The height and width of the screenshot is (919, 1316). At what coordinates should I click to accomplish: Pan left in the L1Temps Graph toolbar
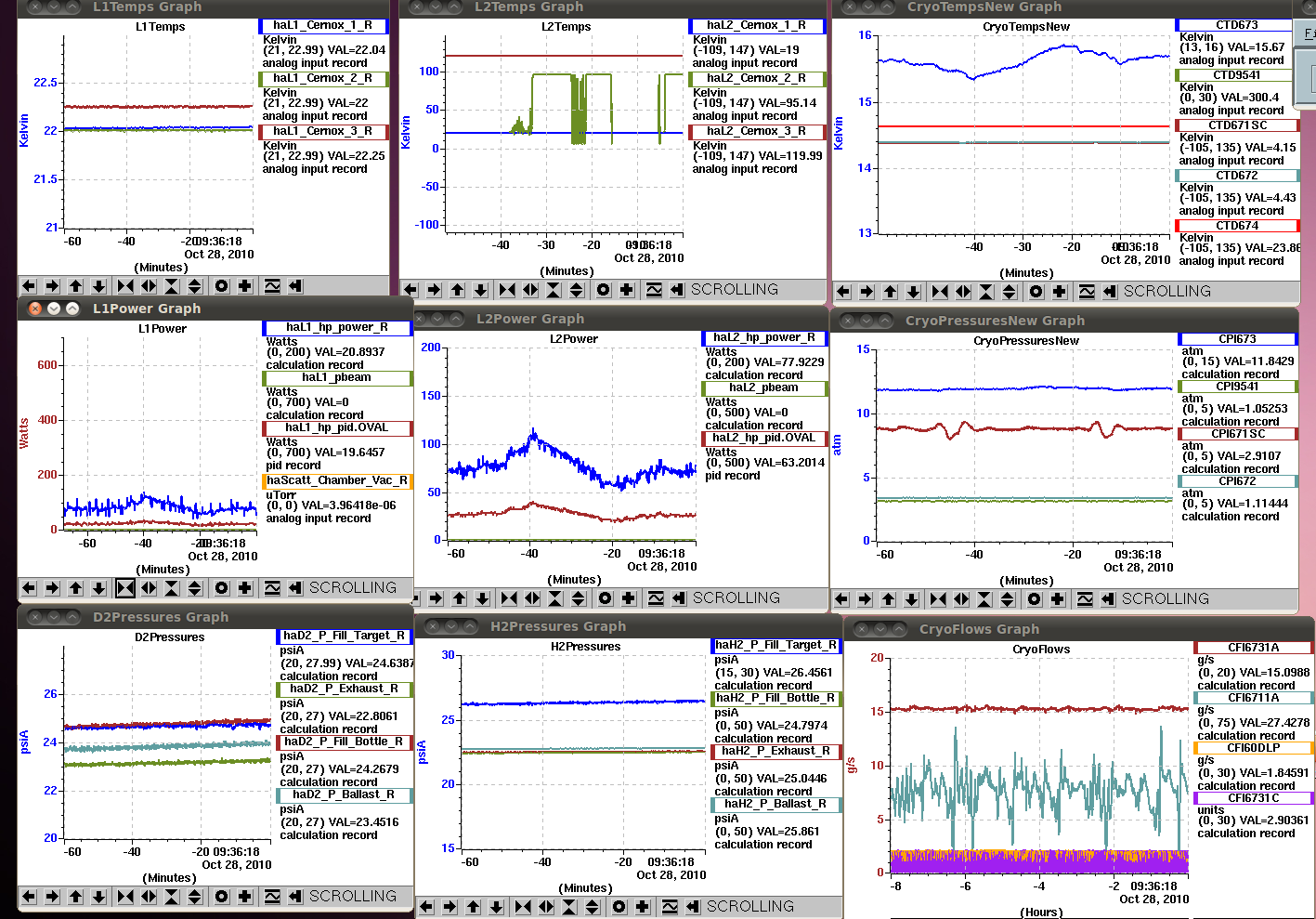[29, 286]
